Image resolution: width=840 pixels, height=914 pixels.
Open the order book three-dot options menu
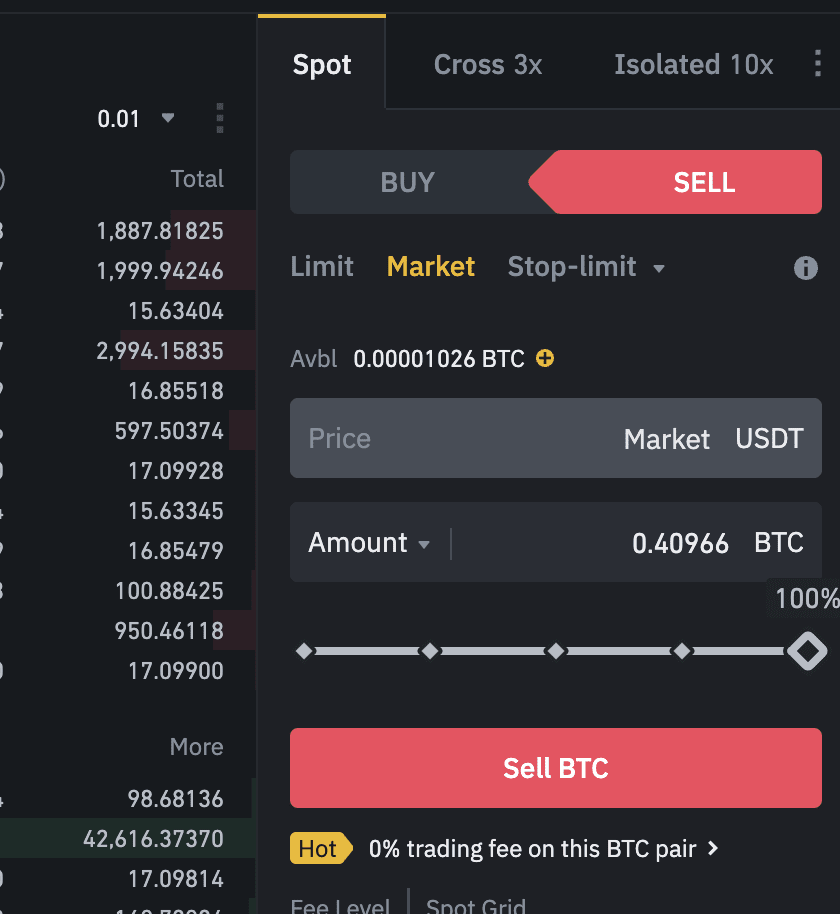(220, 118)
